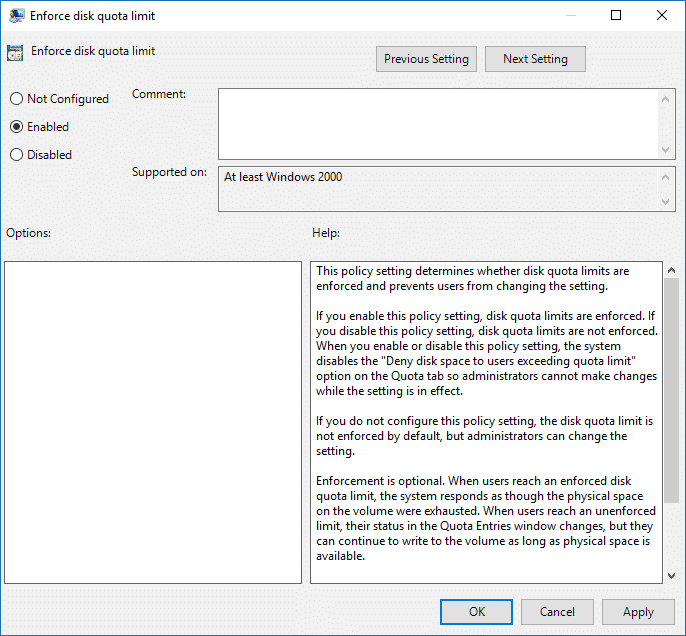Click the 'Enforcement is optional' paragraph
Screen dimensions: 686x636
point(486,518)
